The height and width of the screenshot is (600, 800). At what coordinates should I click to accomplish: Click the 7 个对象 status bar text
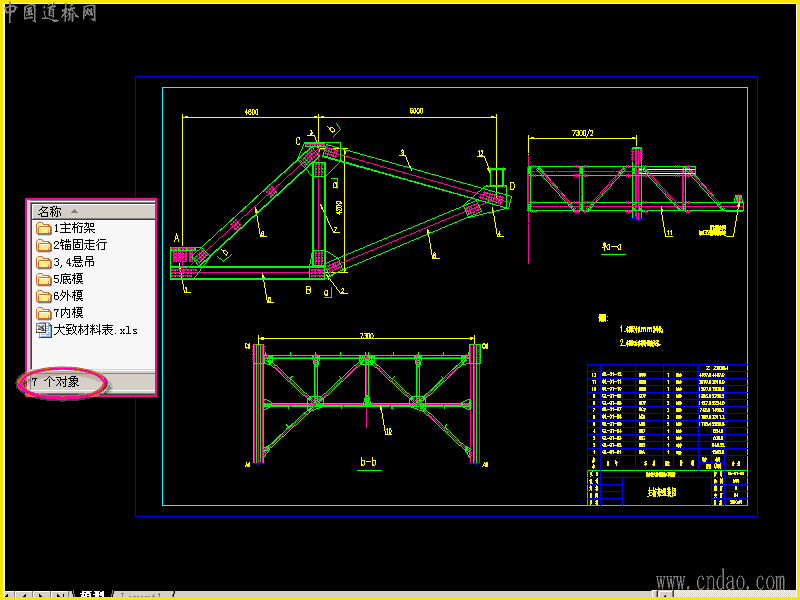(x=56, y=382)
